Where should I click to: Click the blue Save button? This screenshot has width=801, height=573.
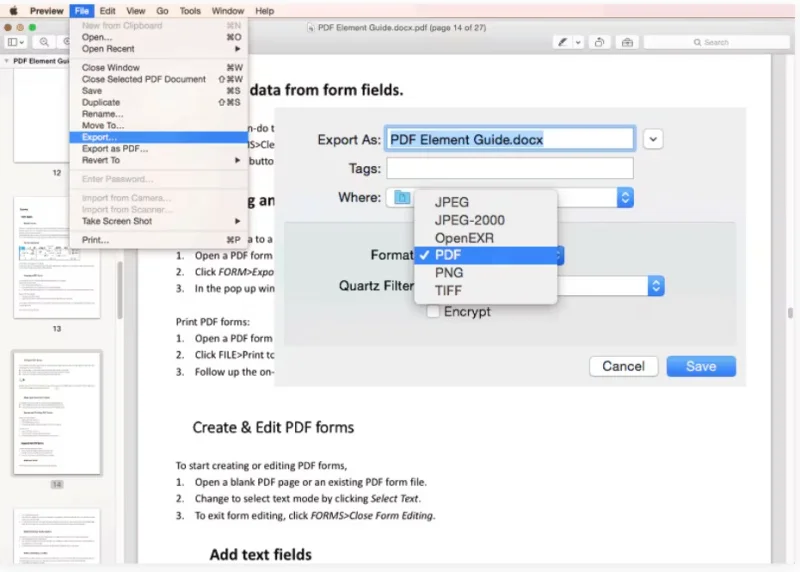click(x=701, y=366)
